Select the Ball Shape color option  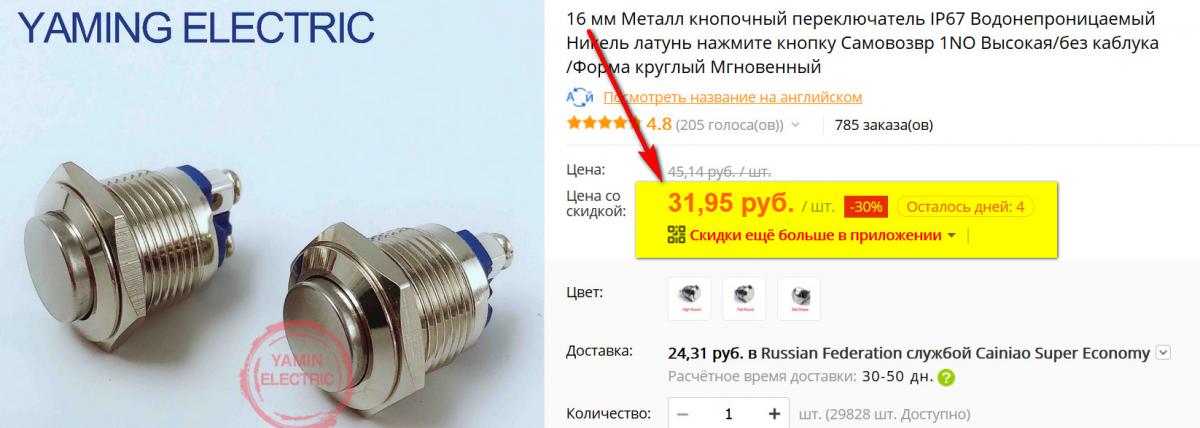798,299
